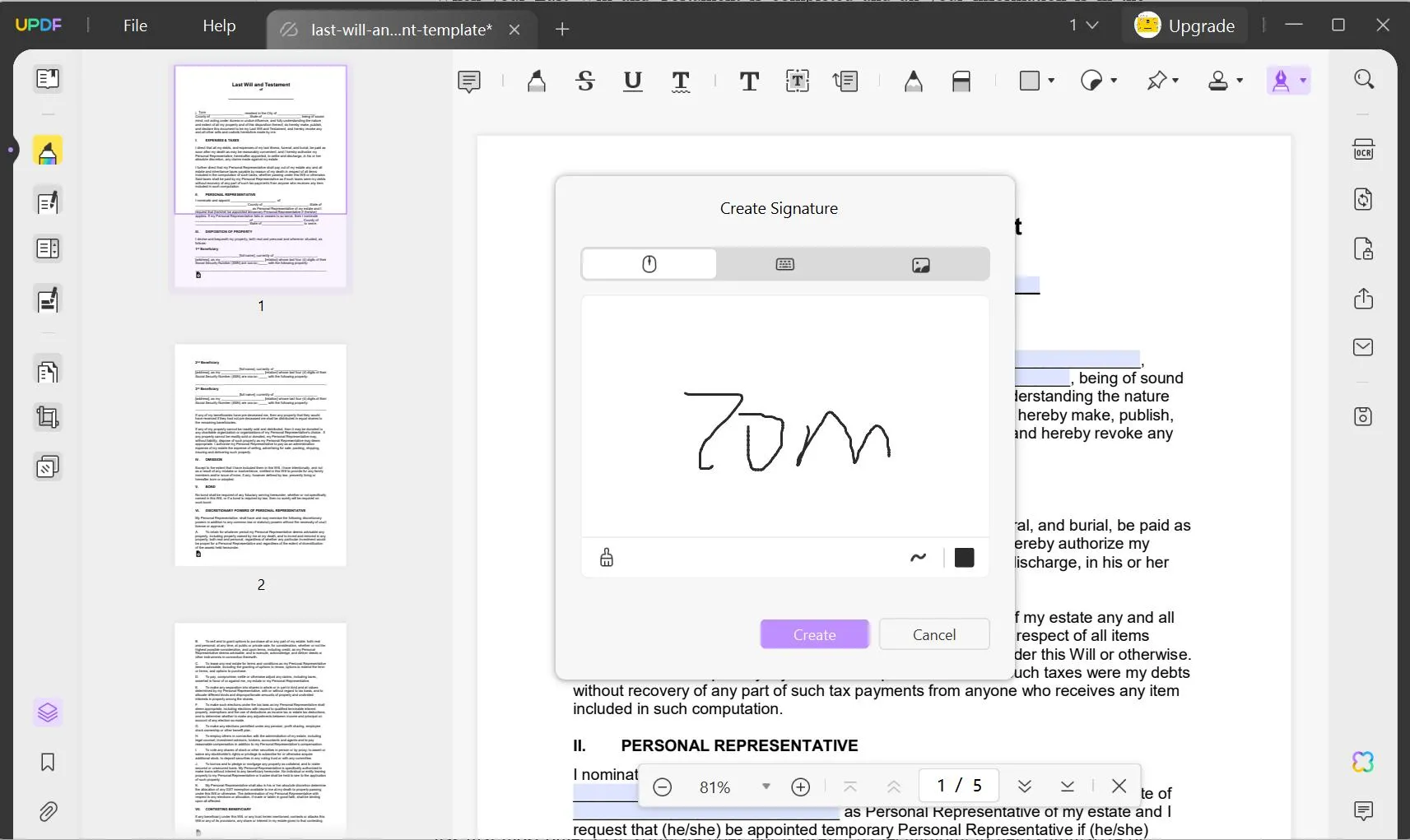Open the Crop Pages tool in sidebar
The width and height of the screenshot is (1410, 840).
pyautogui.click(x=48, y=417)
